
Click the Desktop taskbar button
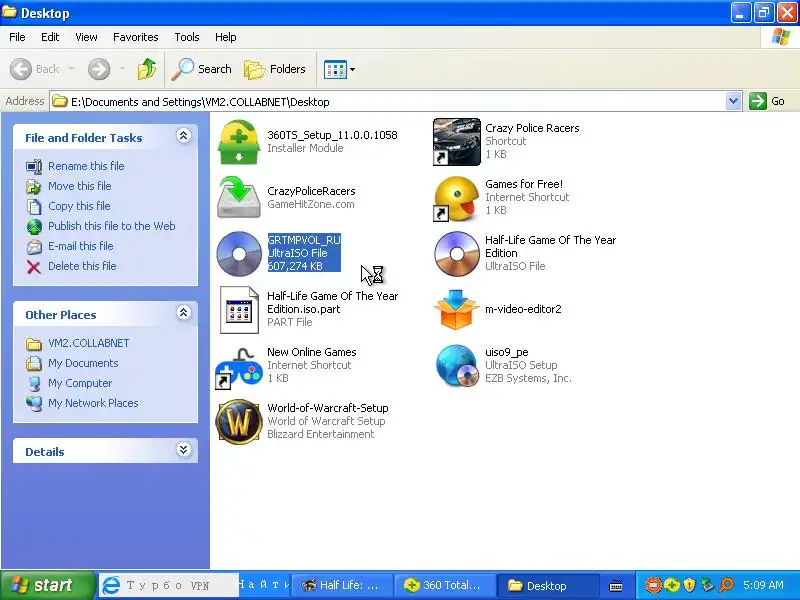[547, 585]
